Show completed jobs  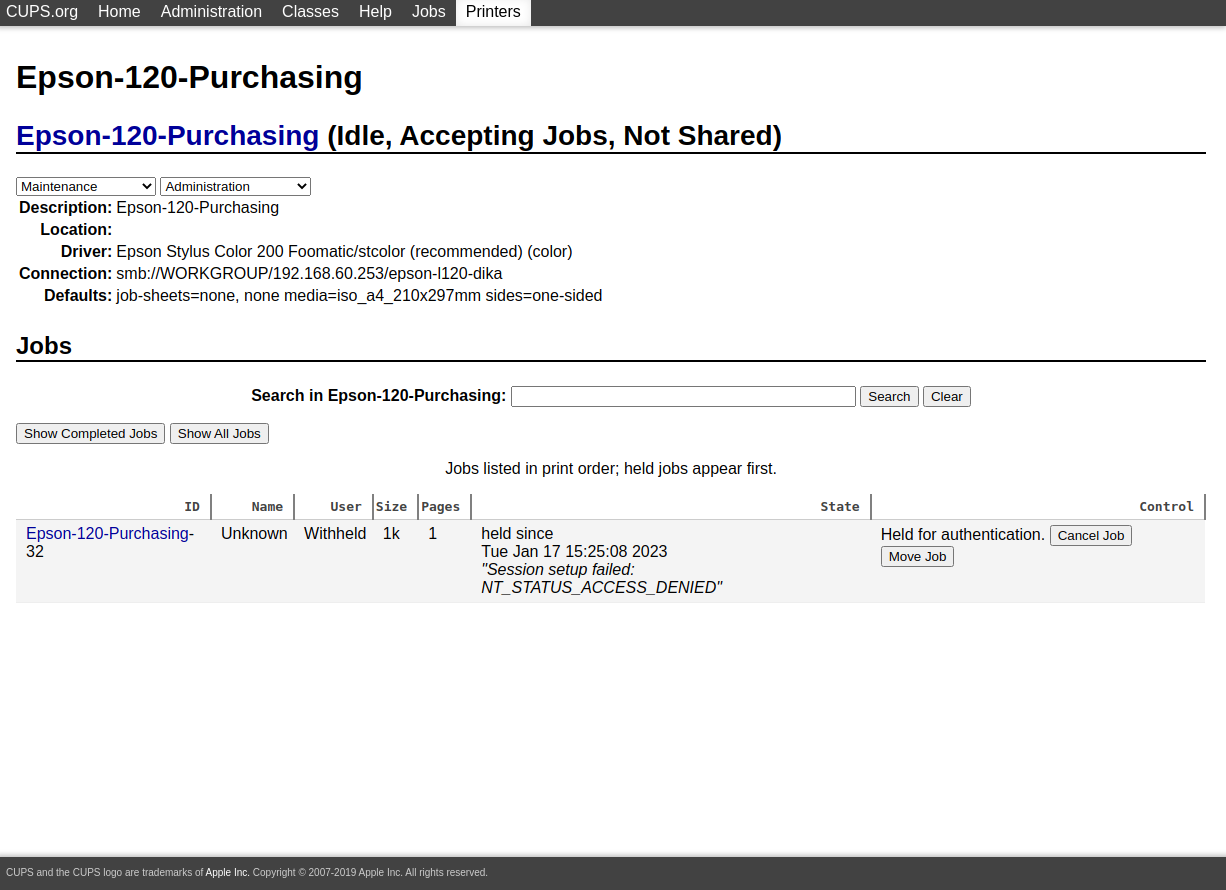[90, 433]
